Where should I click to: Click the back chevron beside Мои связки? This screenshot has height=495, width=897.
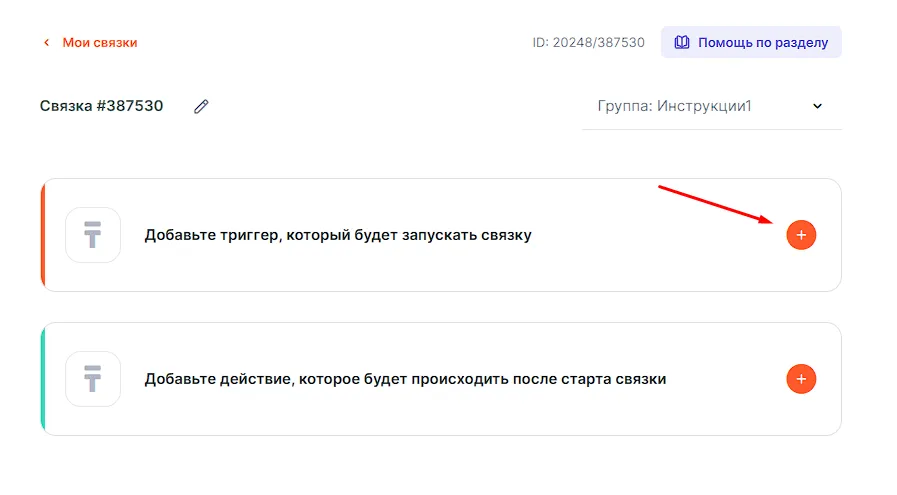(46, 43)
